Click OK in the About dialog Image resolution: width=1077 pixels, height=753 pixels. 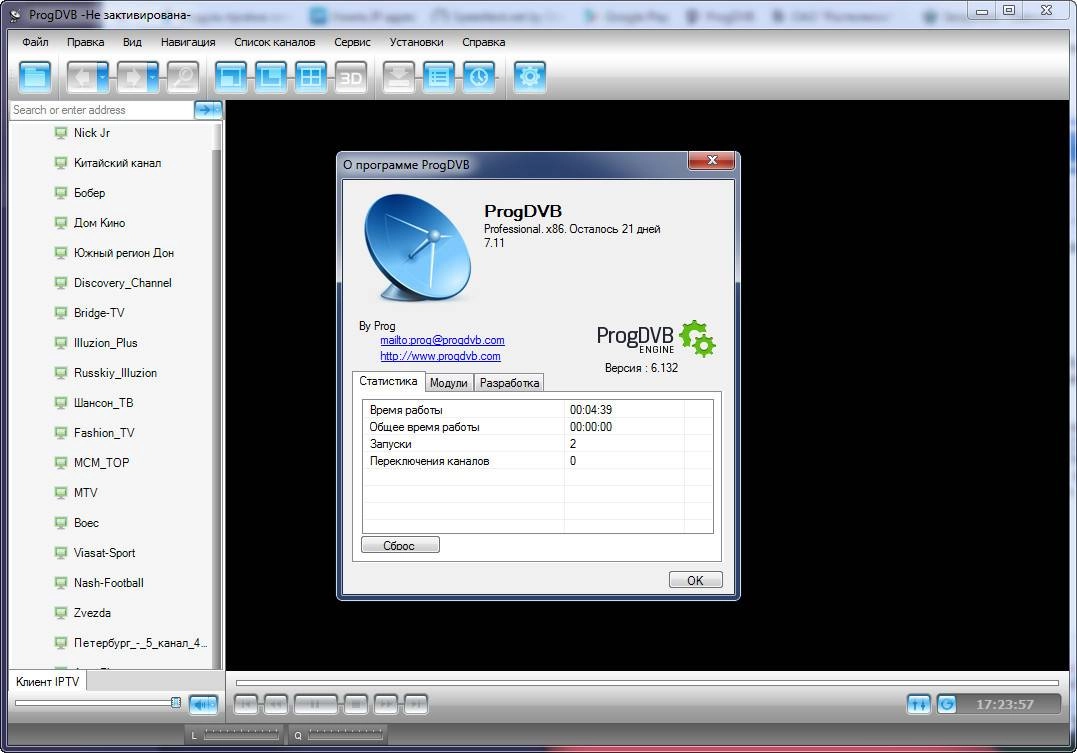click(x=695, y=580)
